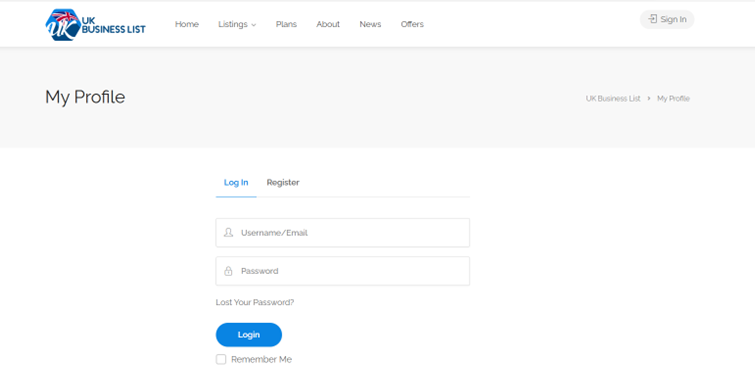Viewport: 755px width, 384px height.
Task: Visit the News page
Action: pyautogui.click(x=370, y=24)
